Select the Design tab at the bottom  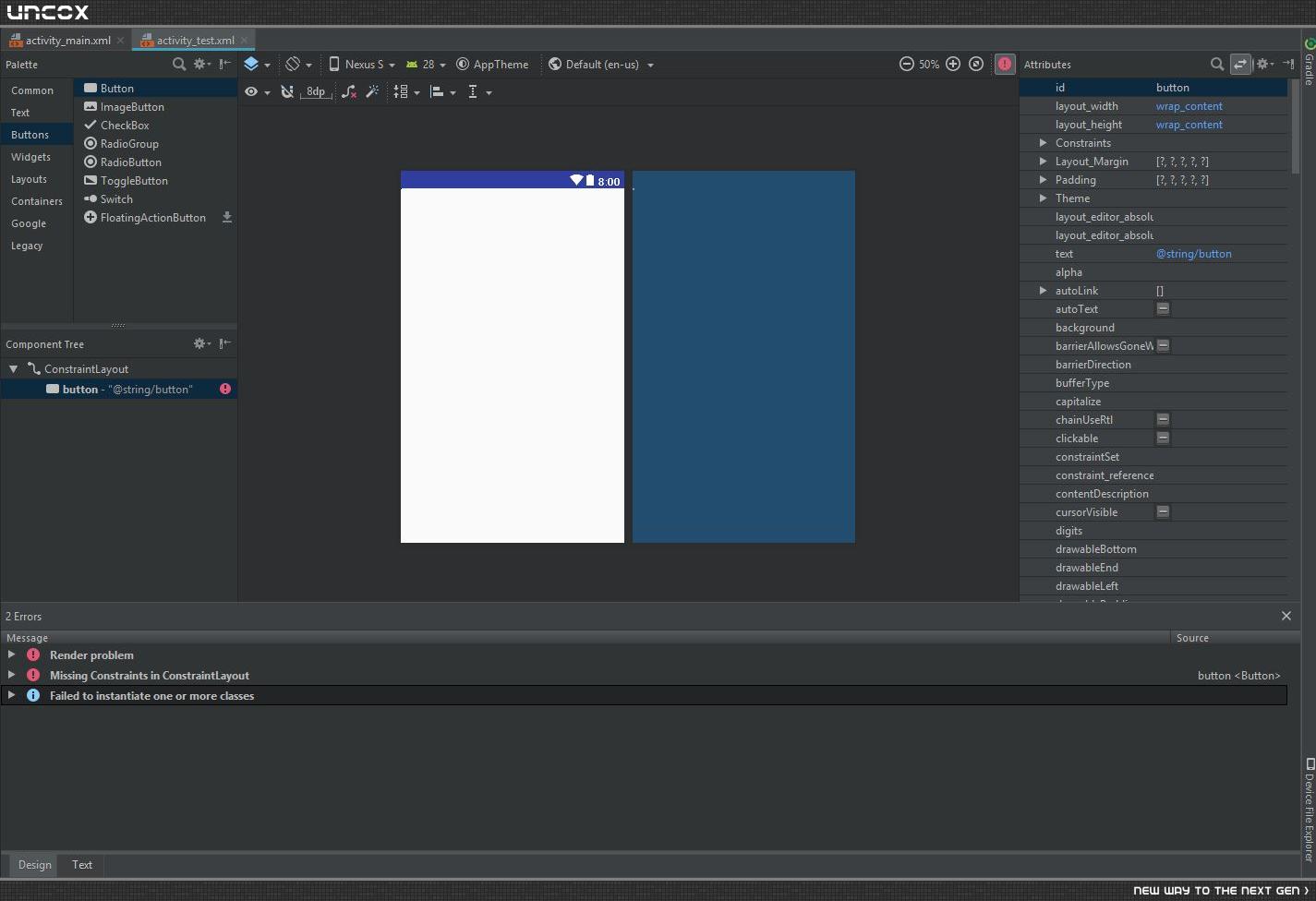pyautogui.click(x=35, y=865)
